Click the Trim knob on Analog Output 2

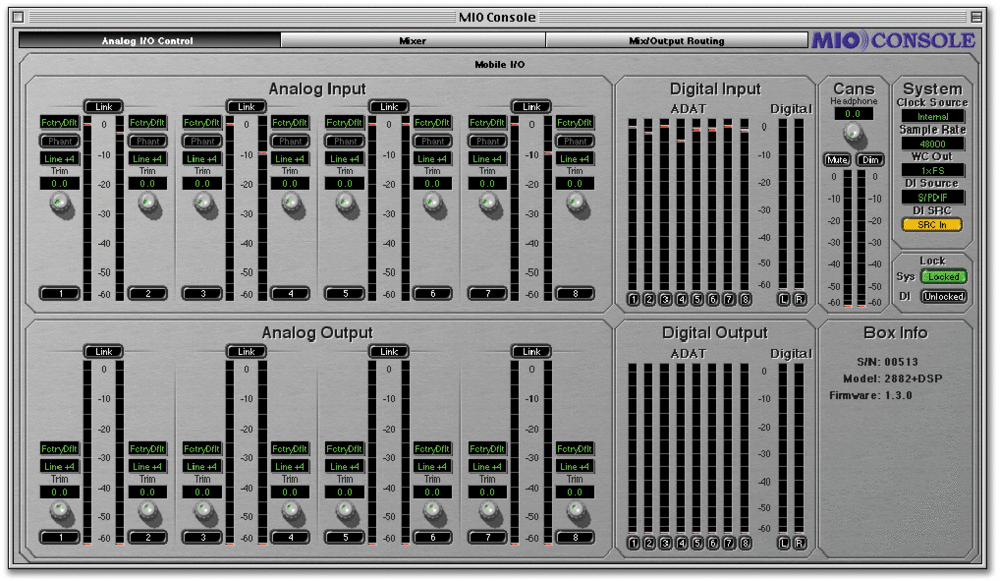(x=148, y=511)
